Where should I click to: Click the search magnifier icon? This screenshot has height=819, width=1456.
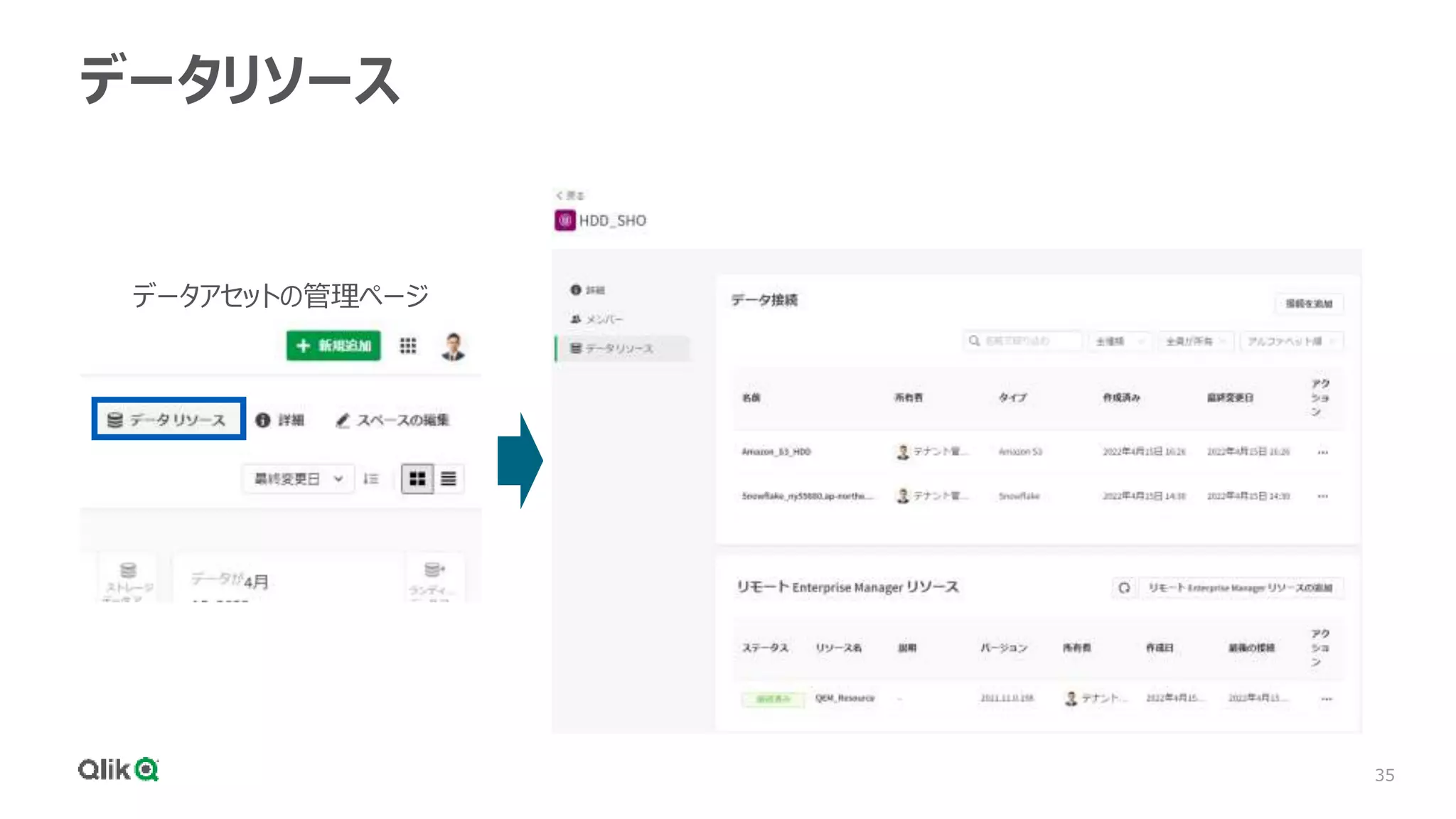click(x=974, y=341)
